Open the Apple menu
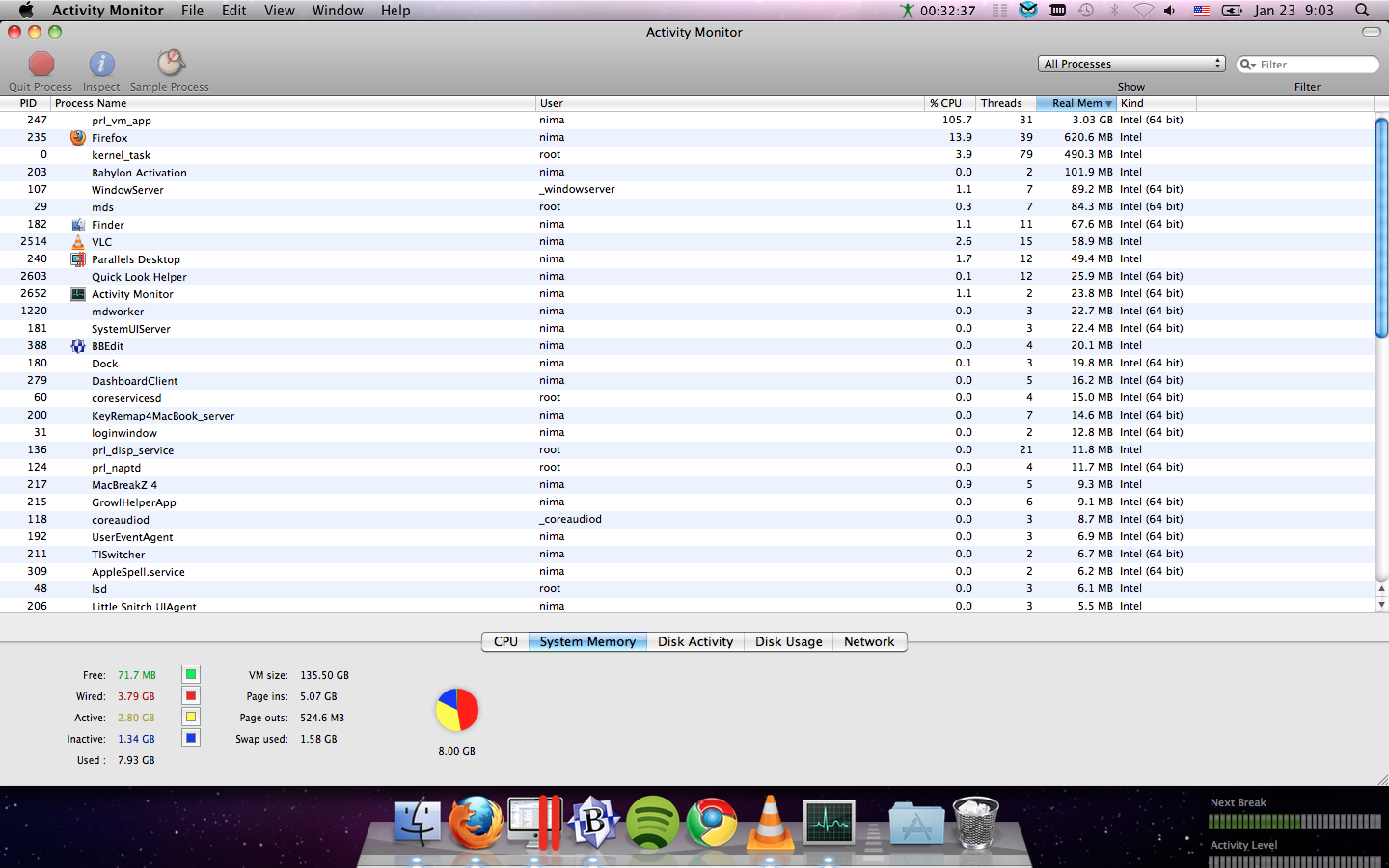The image size is (1389, 868). pos(26,10)
